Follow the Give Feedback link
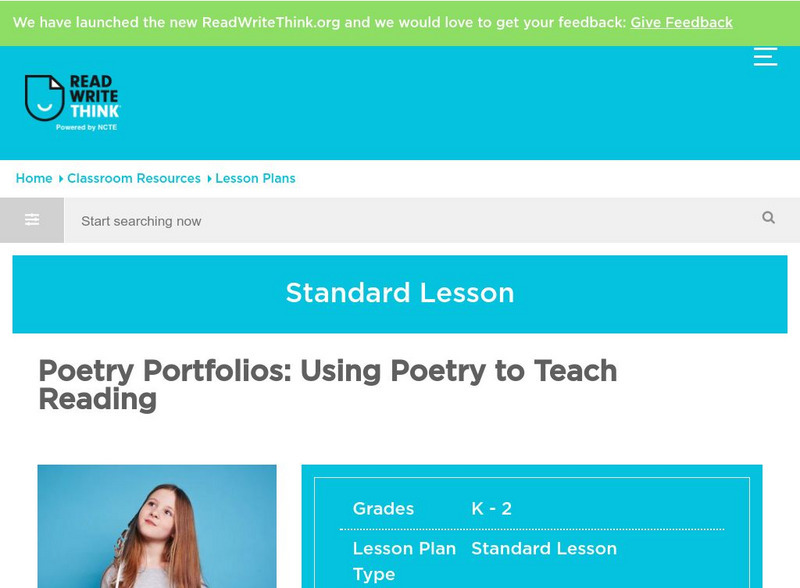 (681, 22)
